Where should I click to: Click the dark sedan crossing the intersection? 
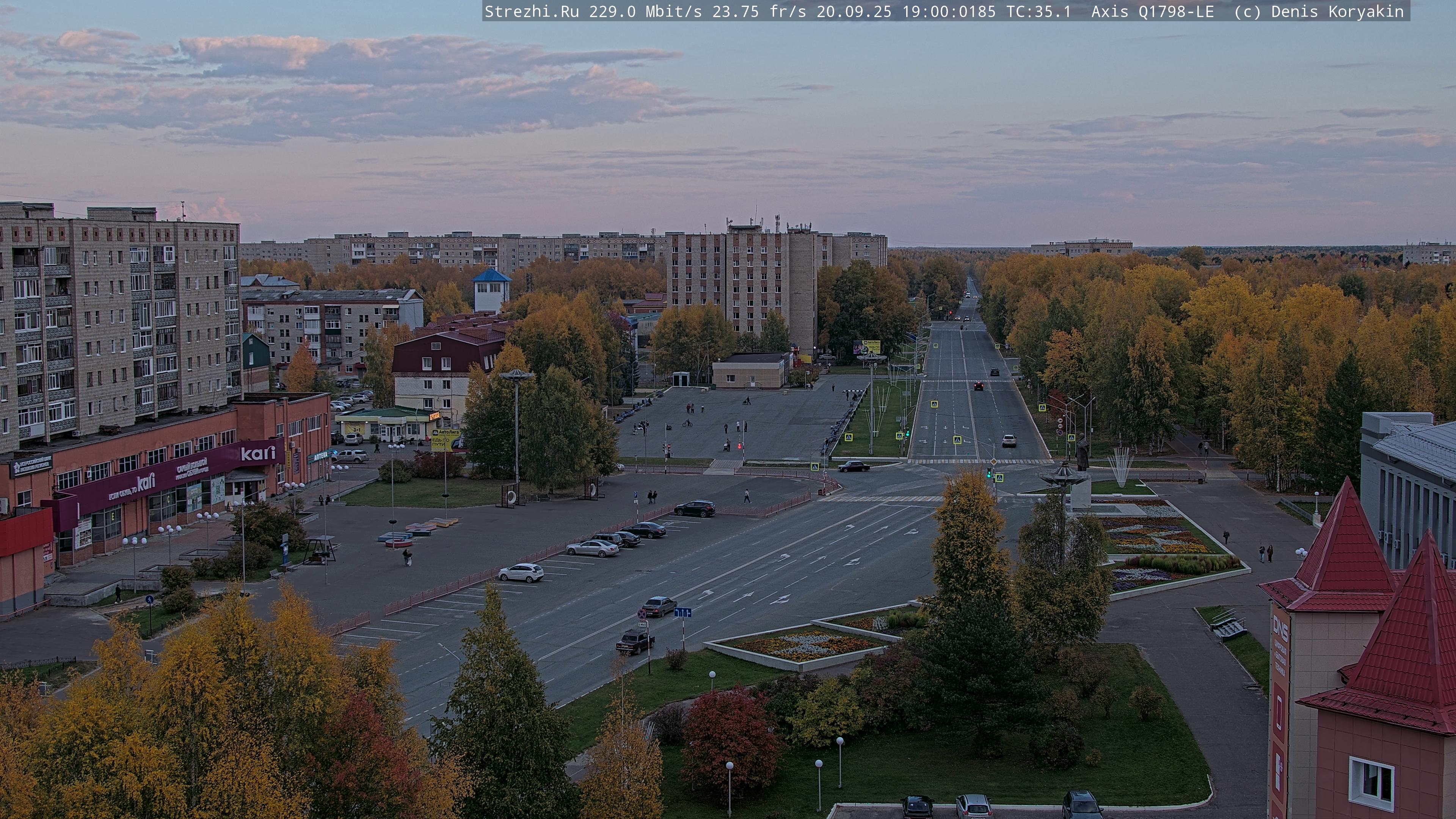pos(854,466)
